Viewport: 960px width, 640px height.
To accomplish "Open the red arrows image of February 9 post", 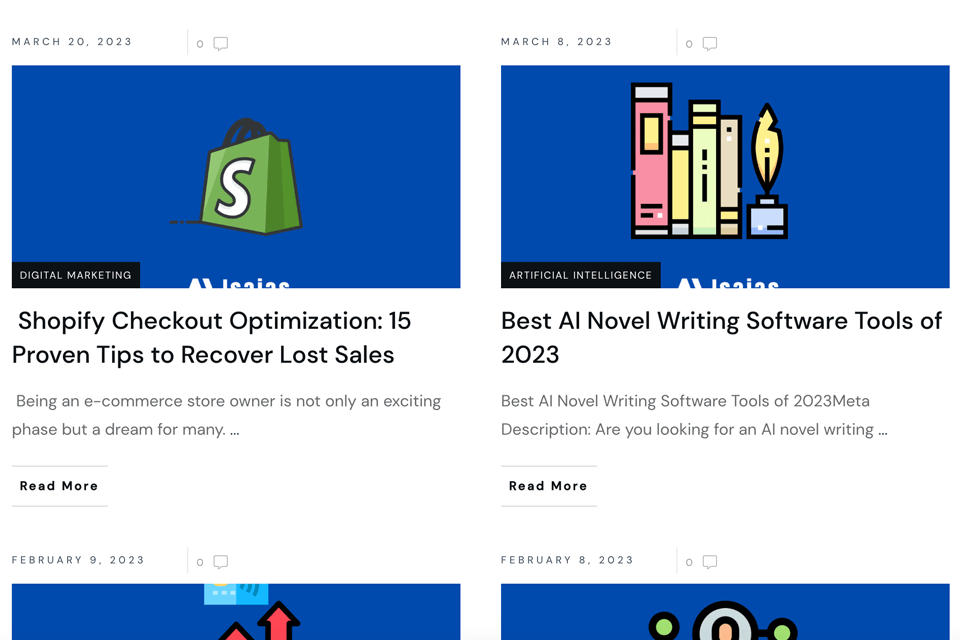I will coord(236,612).
